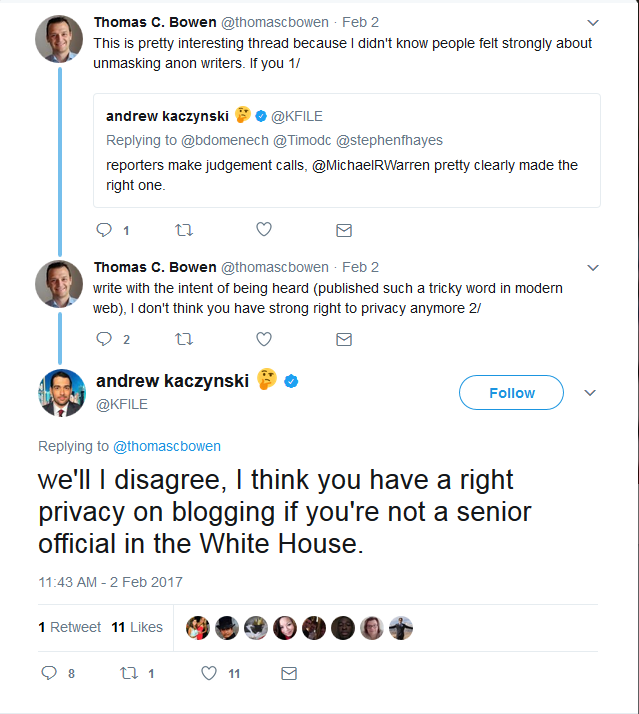Screen dimensions: 639x714
Task: Expand the chevron menu beside Follow button
Action: pyautogui.click(x=590, y=393)
